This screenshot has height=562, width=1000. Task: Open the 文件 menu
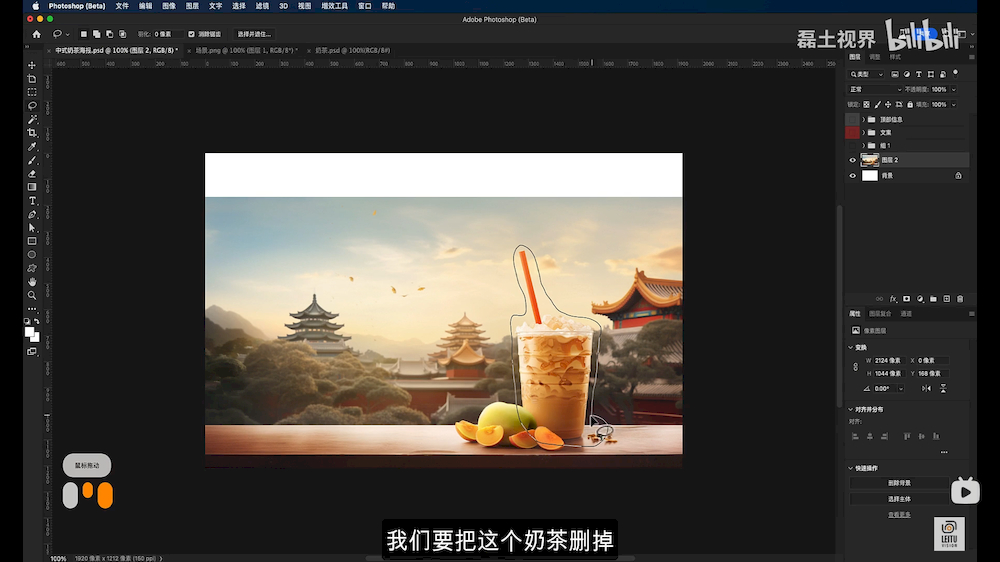[x=122, y=6]
